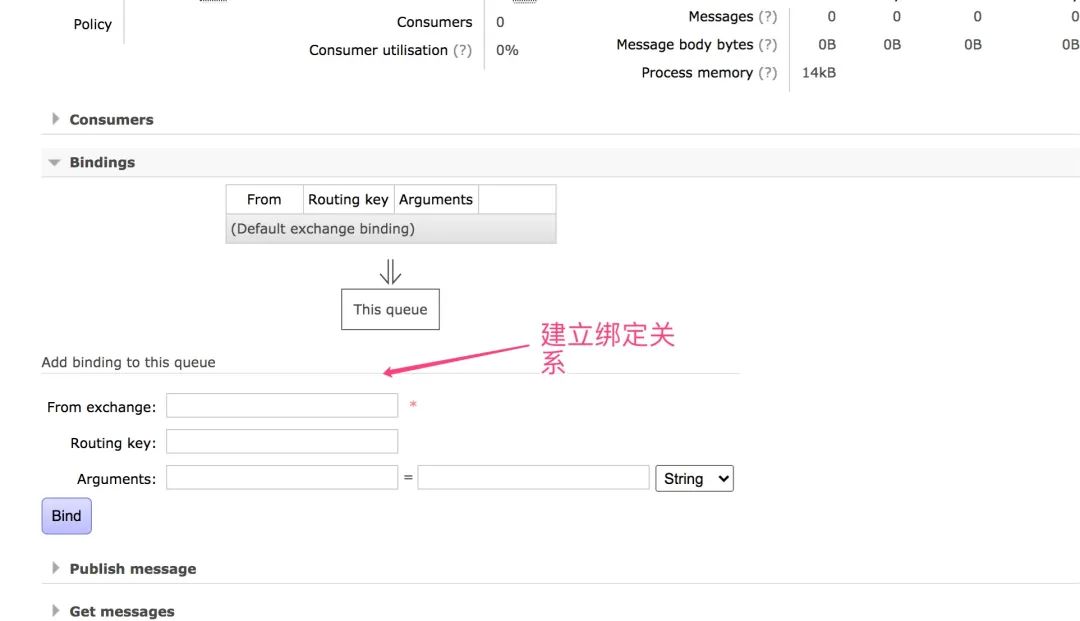Screen dimensions: 1080x621
Task: Click the This queue box
Action: coord(390,310)
